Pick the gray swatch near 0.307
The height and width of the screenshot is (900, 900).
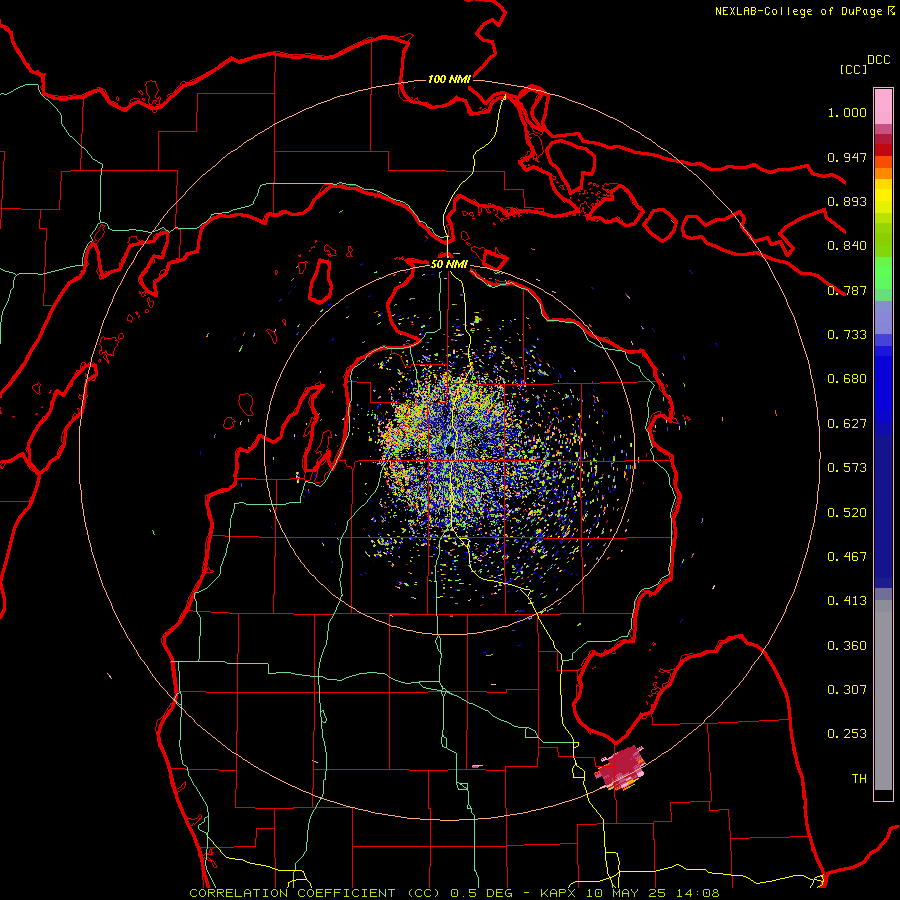click(x=883, y=695)
